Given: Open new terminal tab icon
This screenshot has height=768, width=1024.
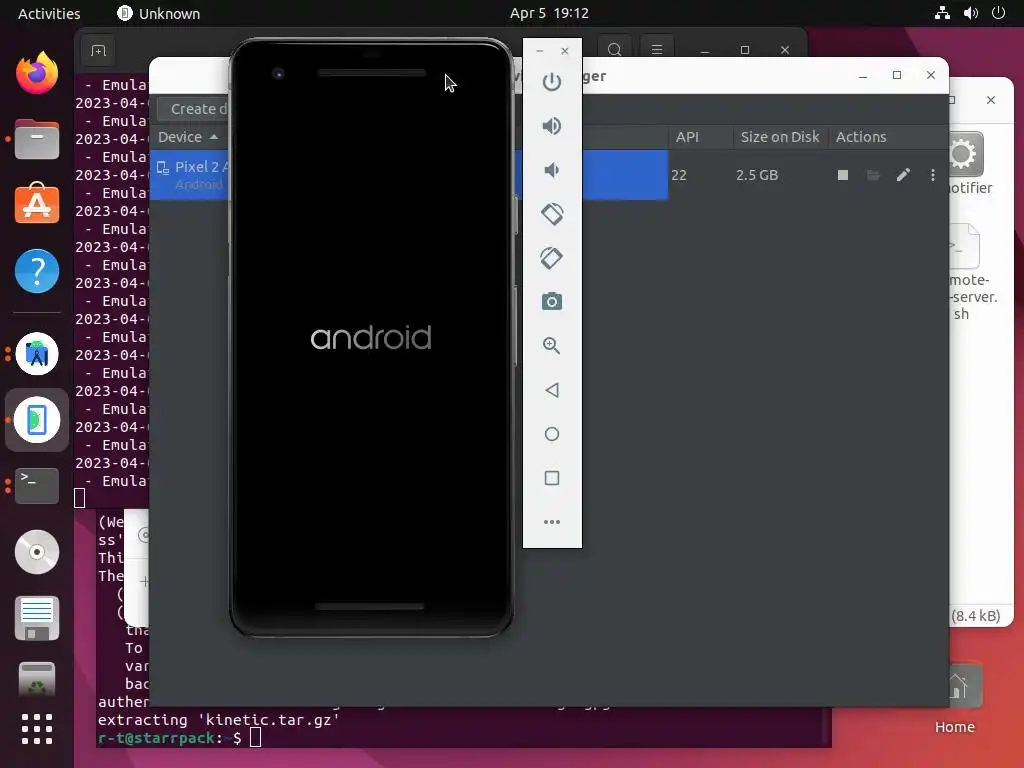Looking at the screenshot, I should pyautogui.click(x=98, y=50).
